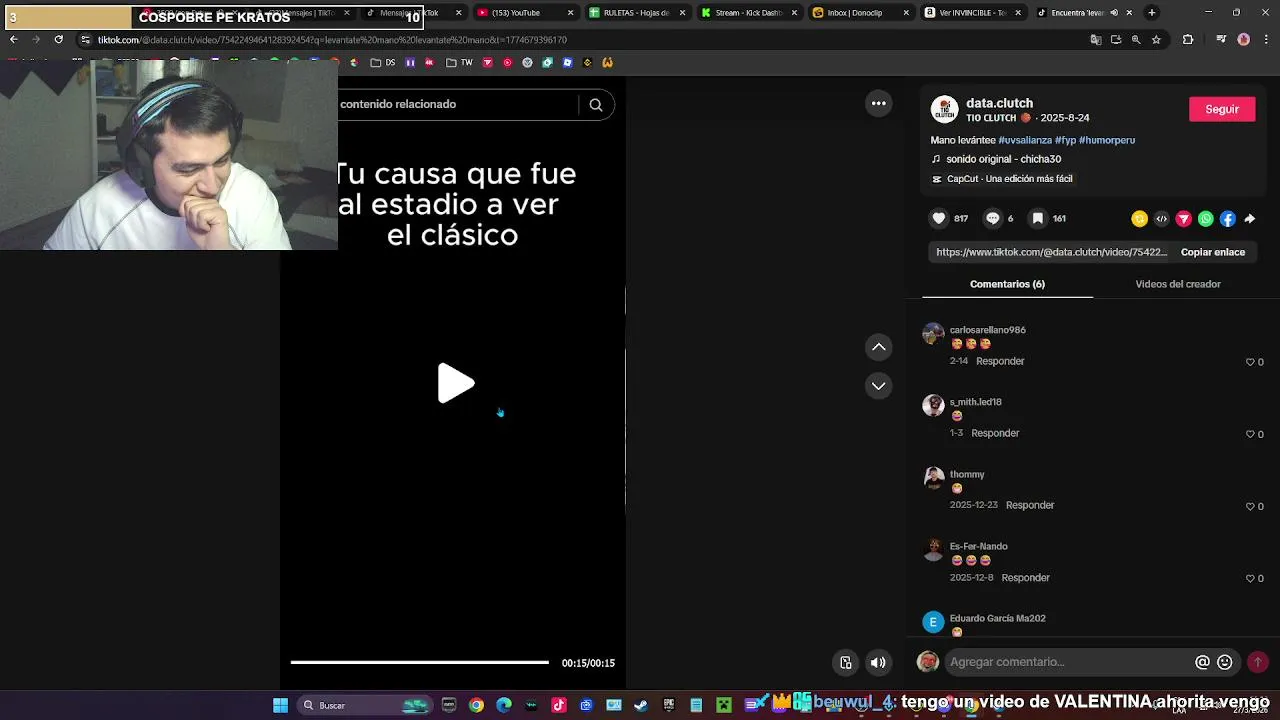1280x720 pixels.
Task: Switch to the YouTube browser tab
Action: click(524, 13)
